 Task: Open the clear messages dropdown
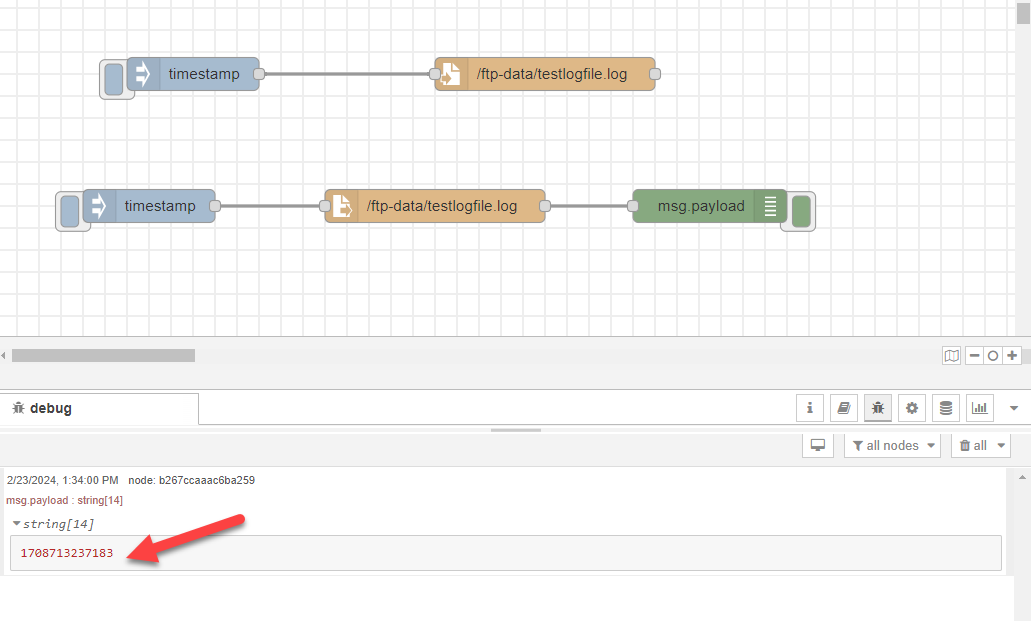(x=980, y=445)
